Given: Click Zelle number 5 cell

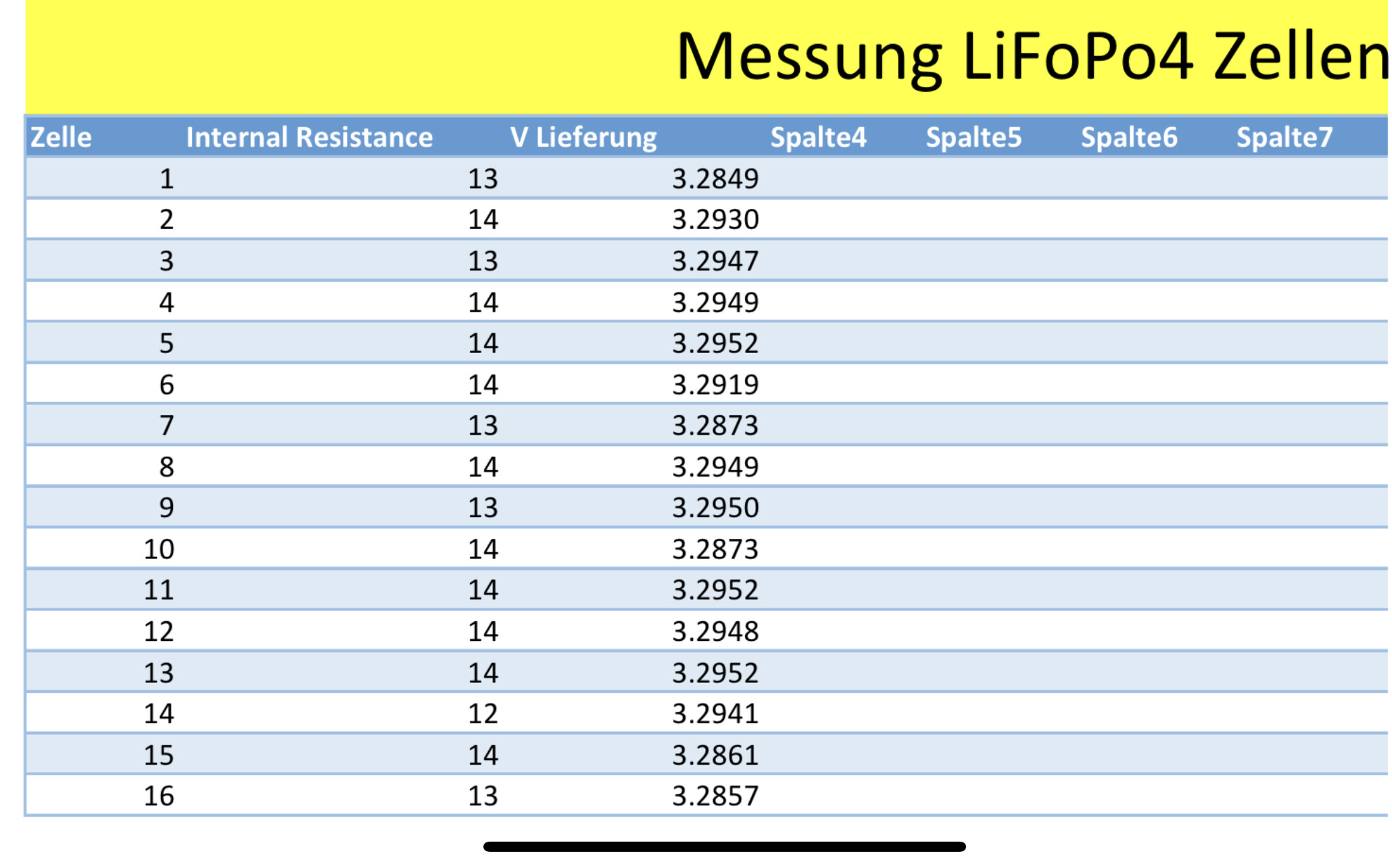Looking at the screenshot, I should click(167, 343).
